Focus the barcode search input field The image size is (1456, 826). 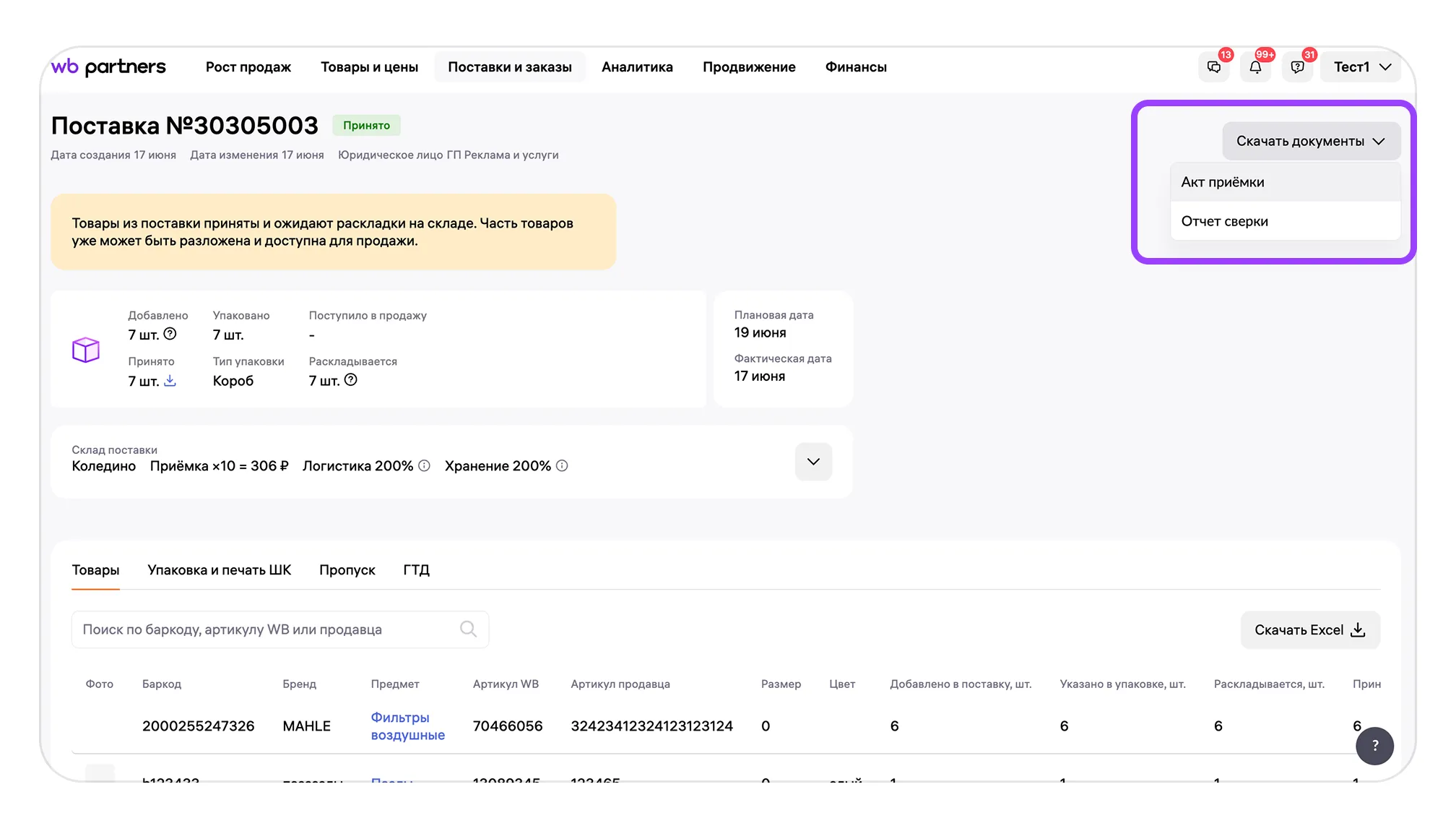coord(280,629)
